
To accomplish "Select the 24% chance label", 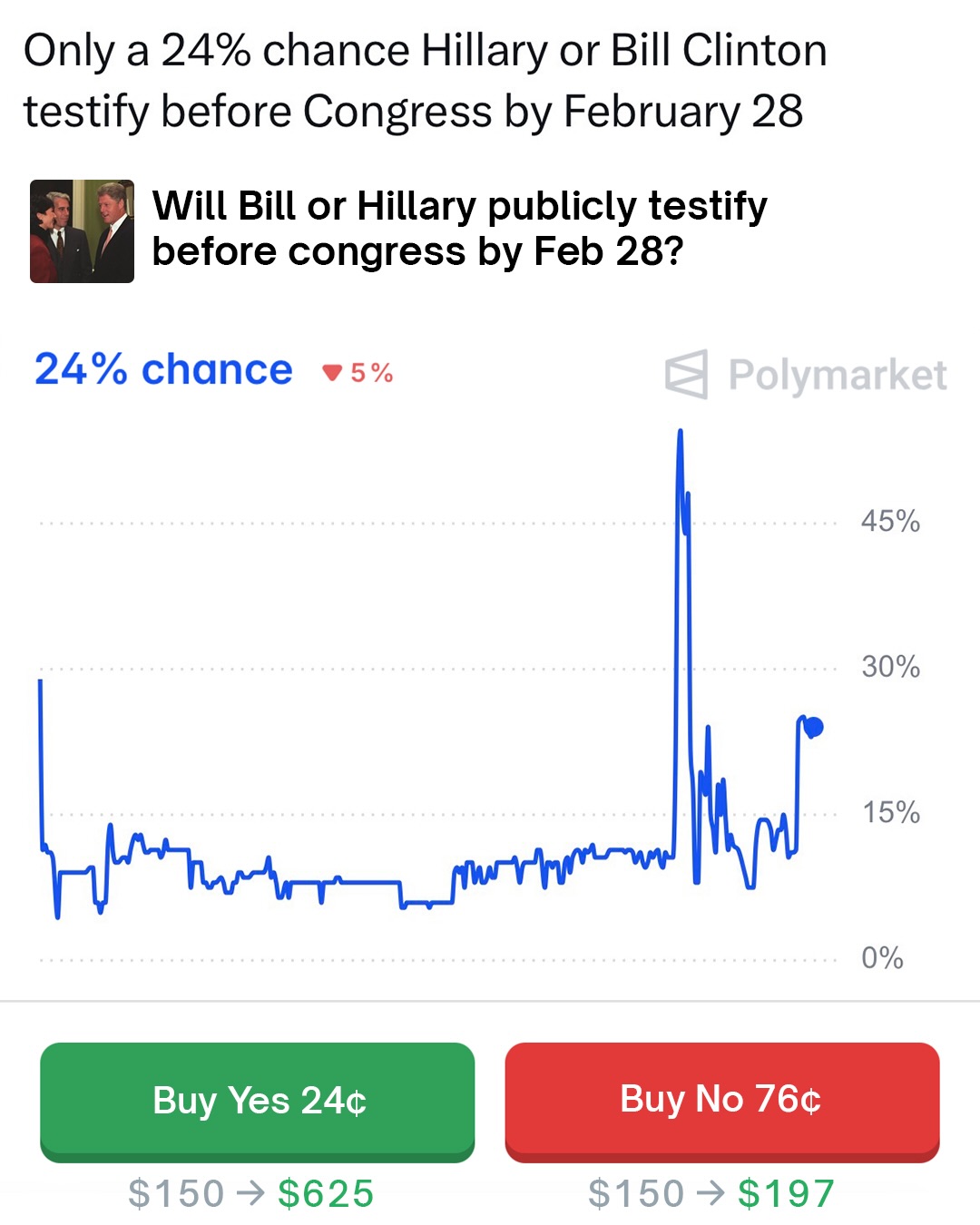I will [163, 369].
